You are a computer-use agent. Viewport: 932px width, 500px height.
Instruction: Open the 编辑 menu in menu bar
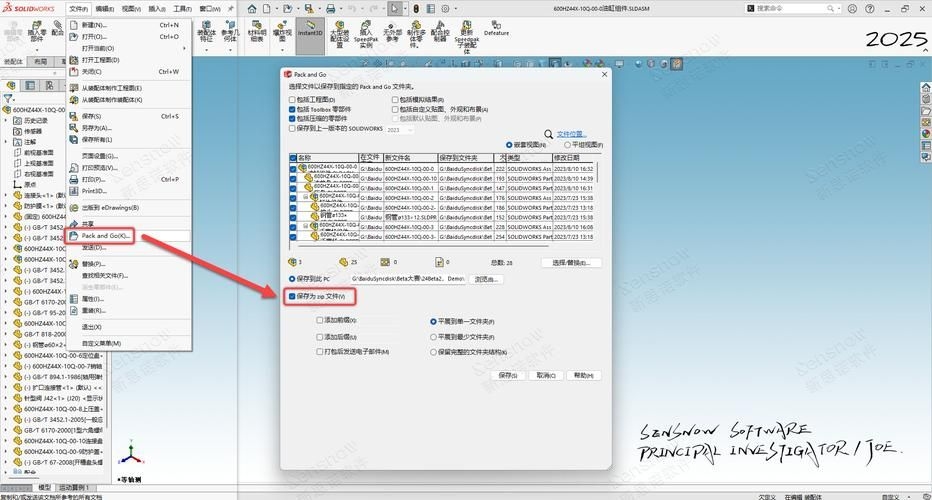coord(104,8)
